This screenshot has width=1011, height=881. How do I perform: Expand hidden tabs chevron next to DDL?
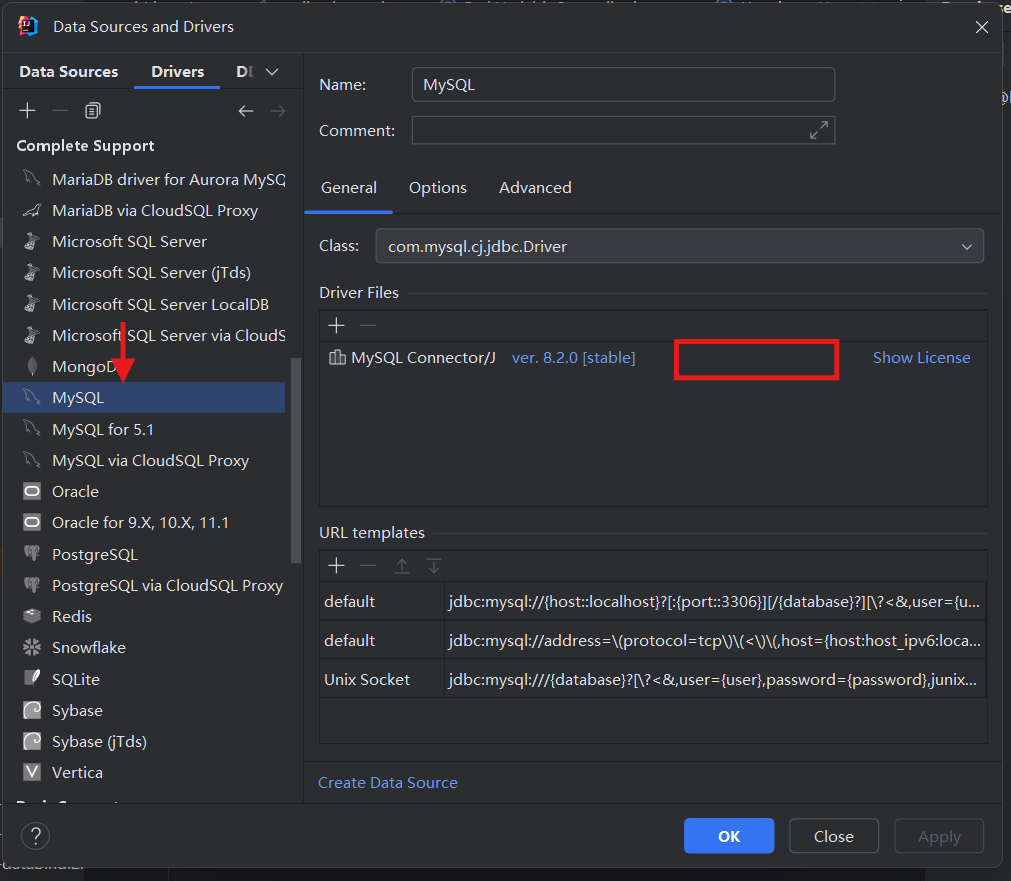(x=272, y=72)
